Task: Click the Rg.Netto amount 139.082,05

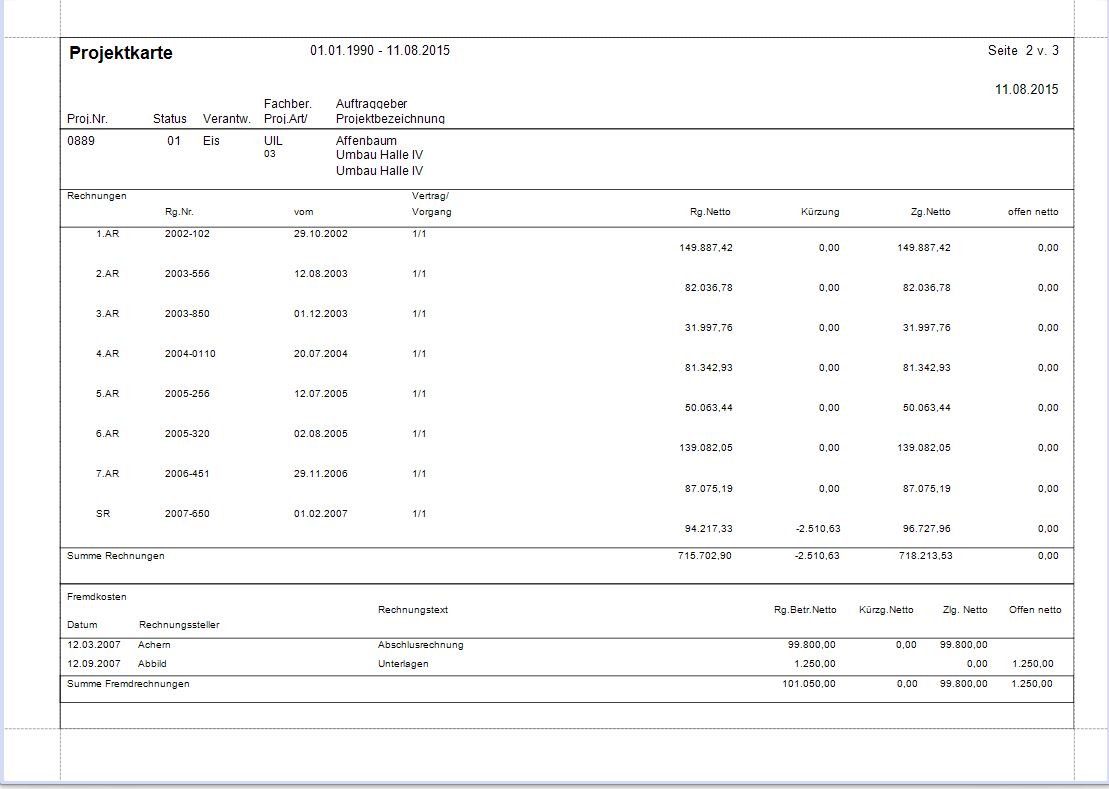Action: tap(705, 448)
